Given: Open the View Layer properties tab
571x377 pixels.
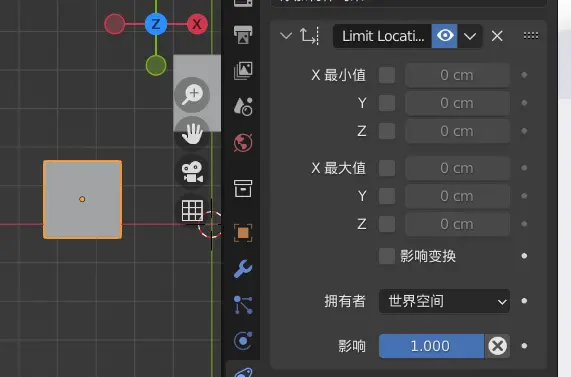Looking at the screenshot, I should (x=243, y=71).
